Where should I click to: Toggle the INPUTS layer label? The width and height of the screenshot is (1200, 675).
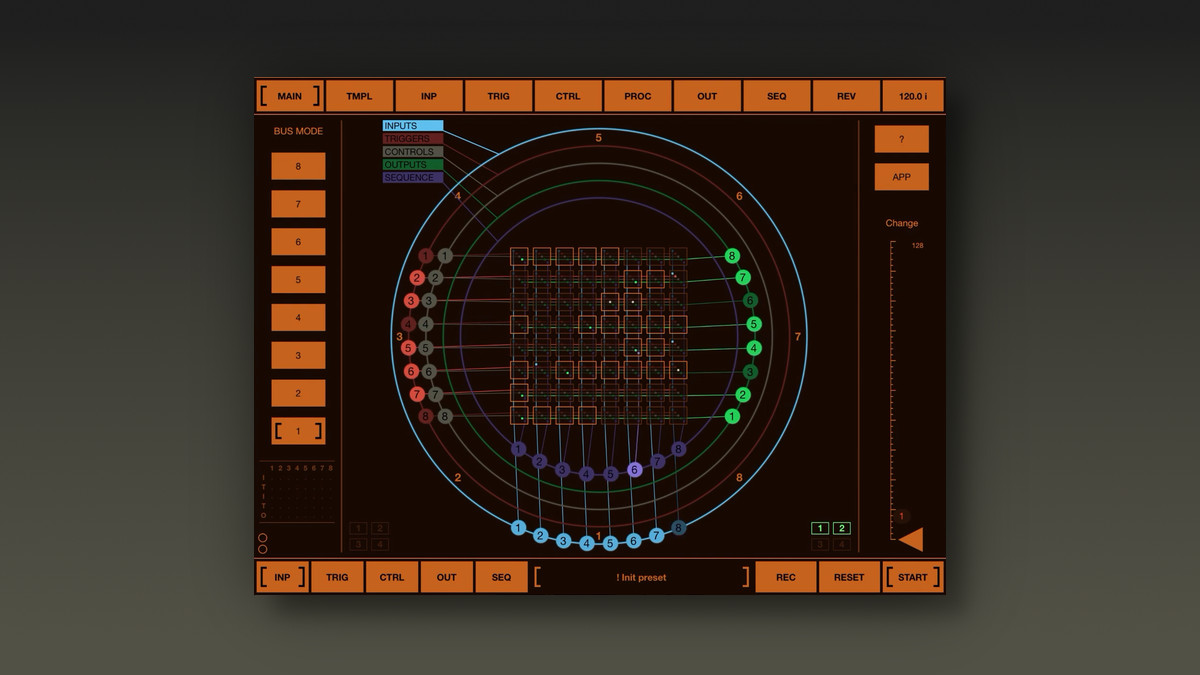412,126
